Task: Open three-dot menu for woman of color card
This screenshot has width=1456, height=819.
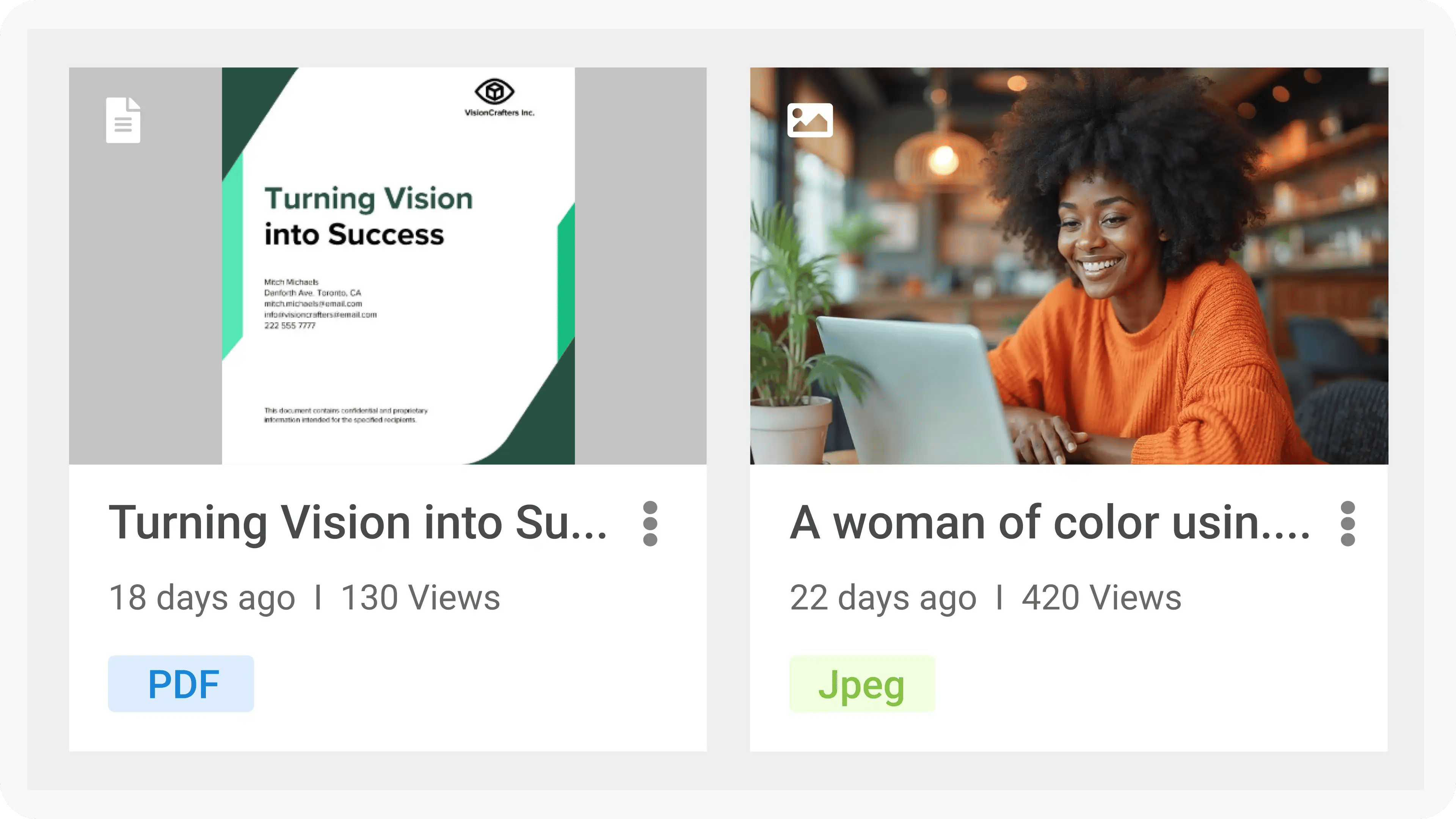Action: 1348,523
